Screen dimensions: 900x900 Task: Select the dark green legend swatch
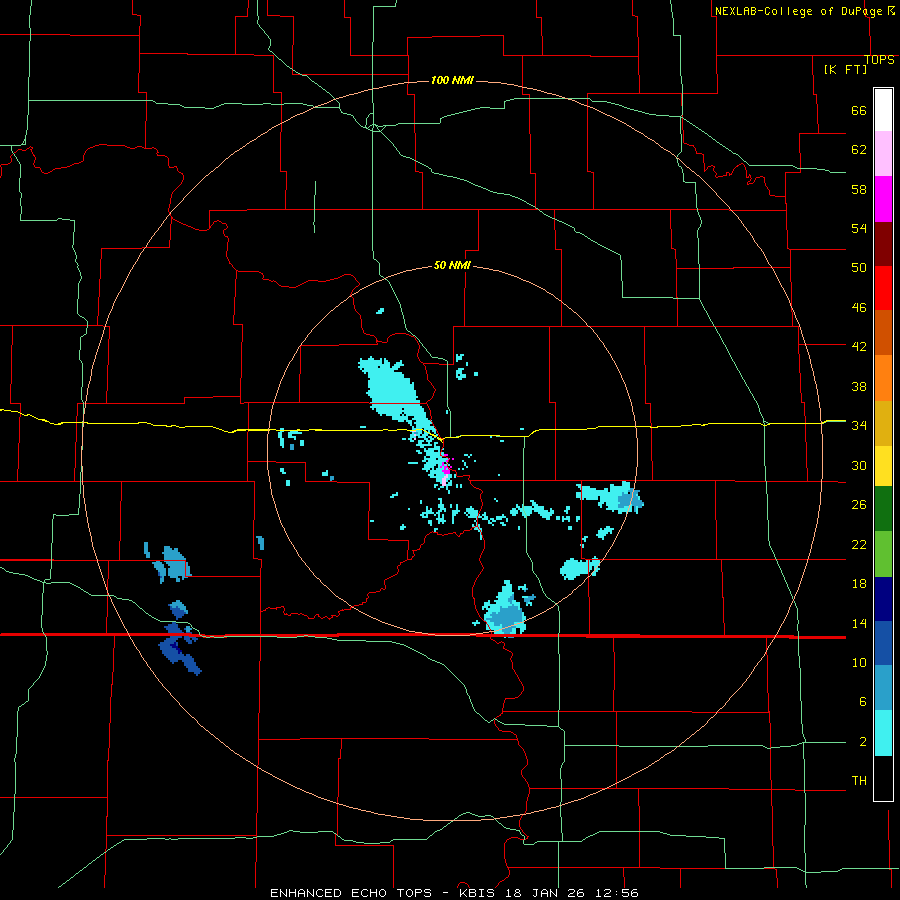[883, 509]
